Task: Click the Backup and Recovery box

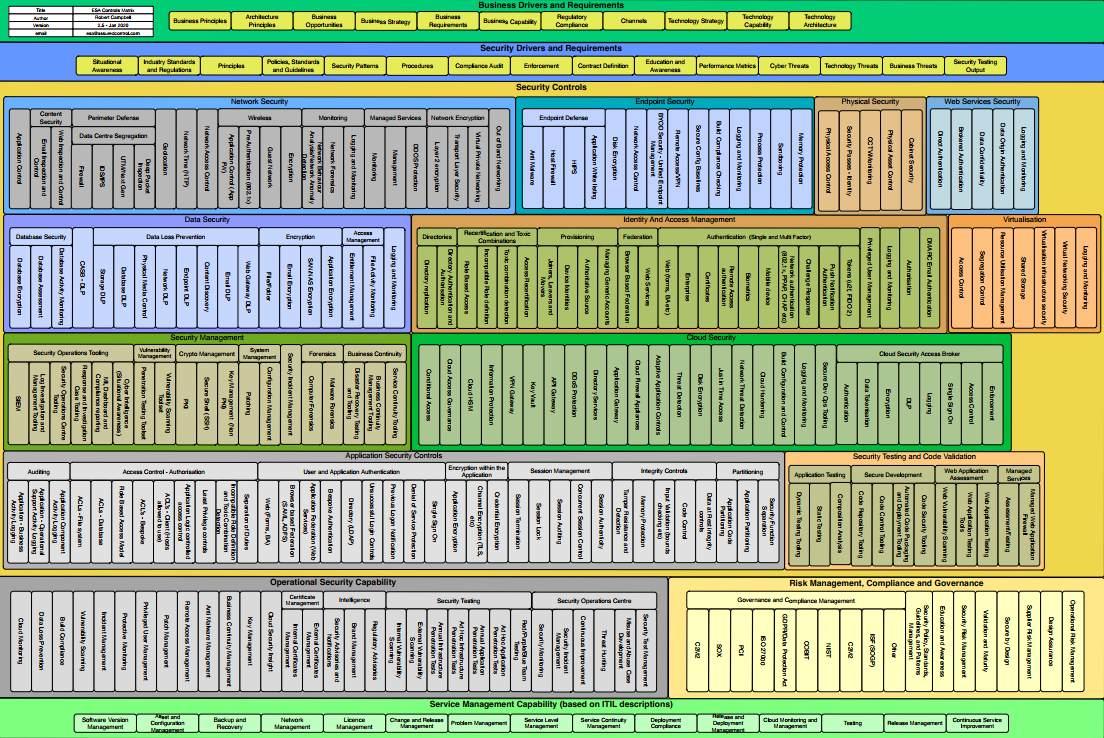Action: coord(229,723)
